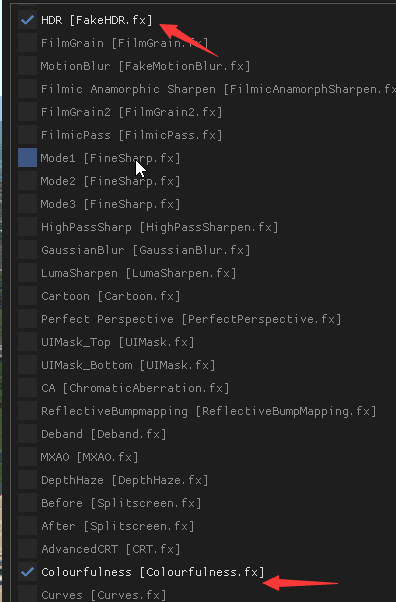This screenshot has height=602, width=396.
Task: Tick the Mode2 FineSharp.fx checkbox
Action: coord(27,181)
